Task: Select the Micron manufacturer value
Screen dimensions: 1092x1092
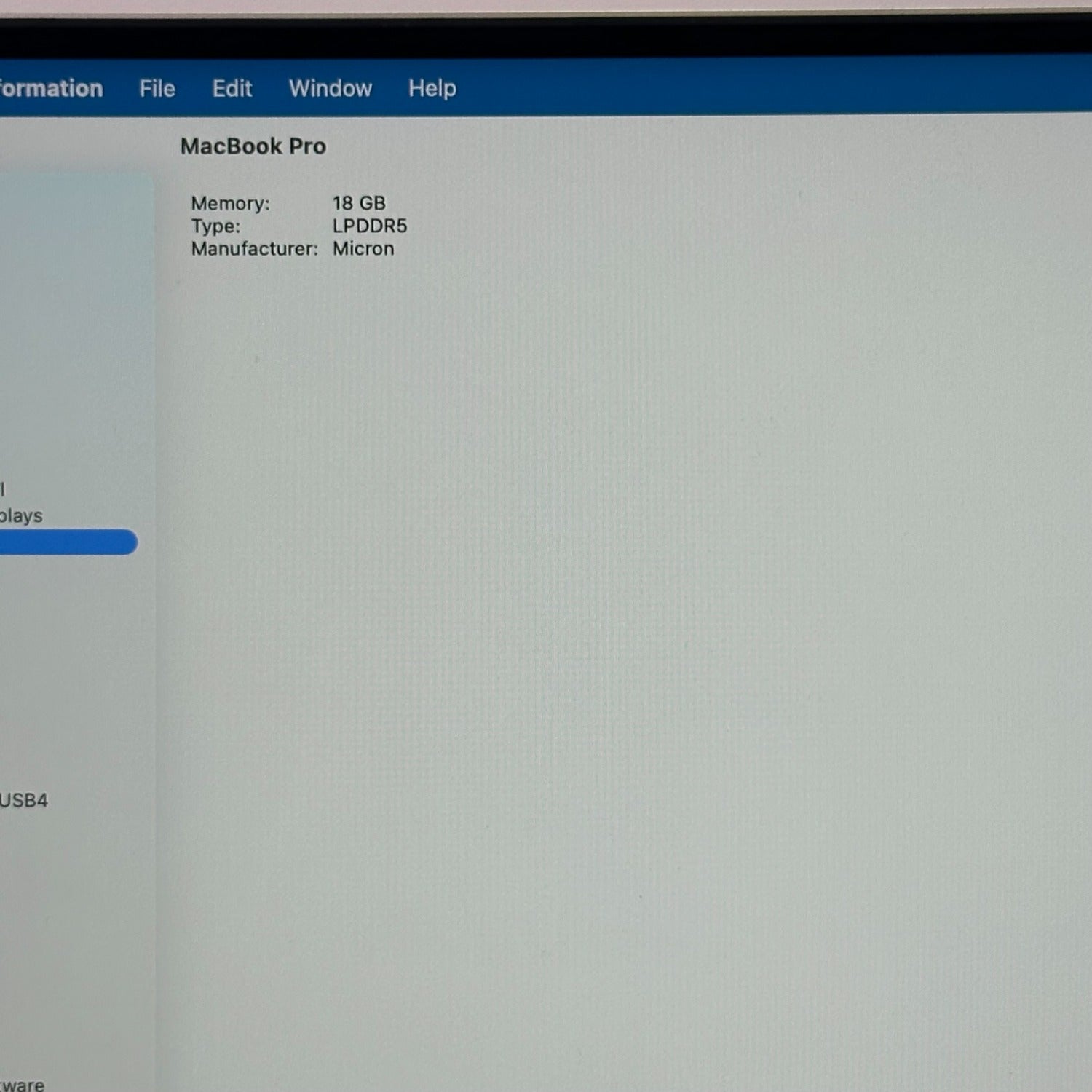Action: pos(363,249)
